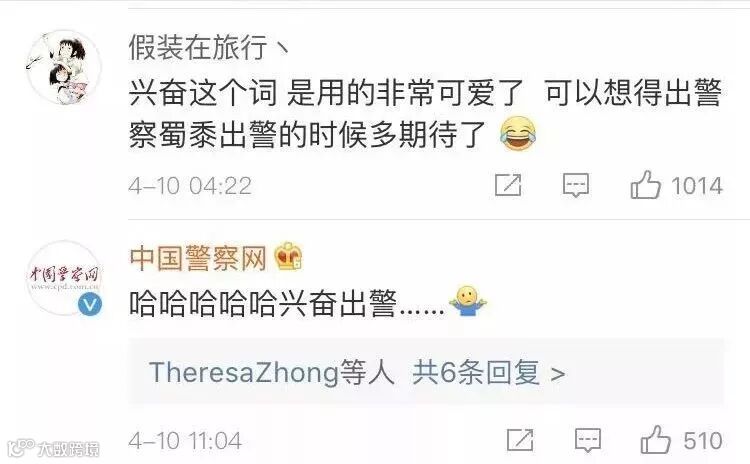
Task: Share the first comment via repost icon
Action: 508,185
